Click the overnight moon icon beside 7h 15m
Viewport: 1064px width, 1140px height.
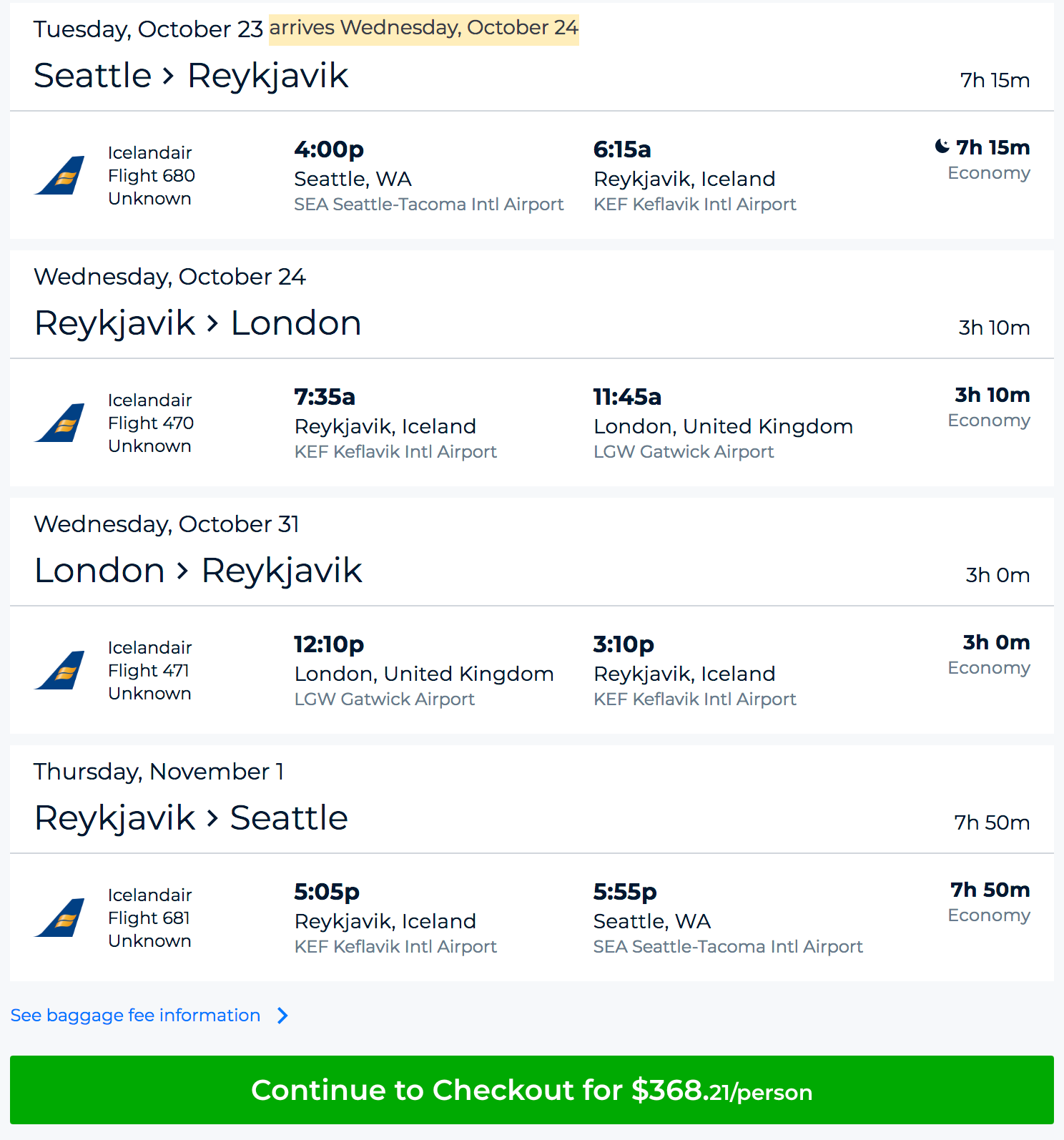pyautogui.click(x=942, y=147)
